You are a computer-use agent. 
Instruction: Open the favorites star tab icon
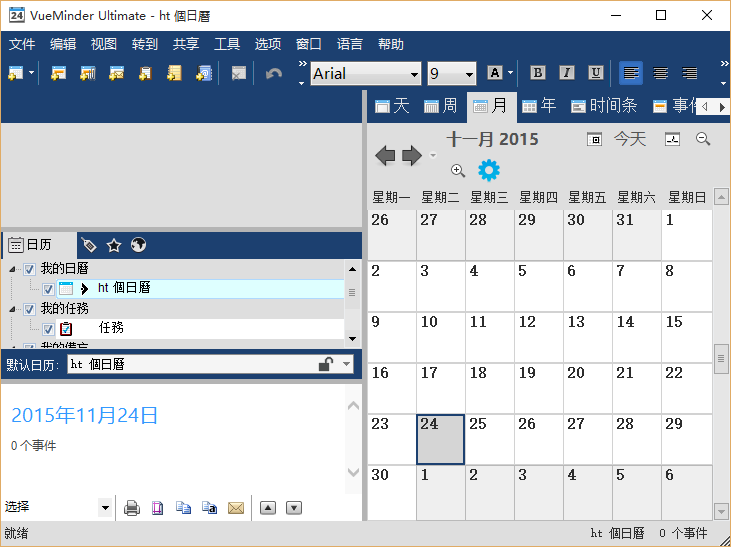pos(114,245)
